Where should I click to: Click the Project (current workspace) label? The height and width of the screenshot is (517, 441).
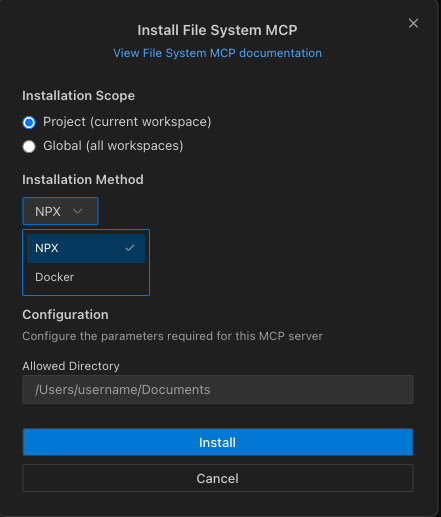[127, 122]
